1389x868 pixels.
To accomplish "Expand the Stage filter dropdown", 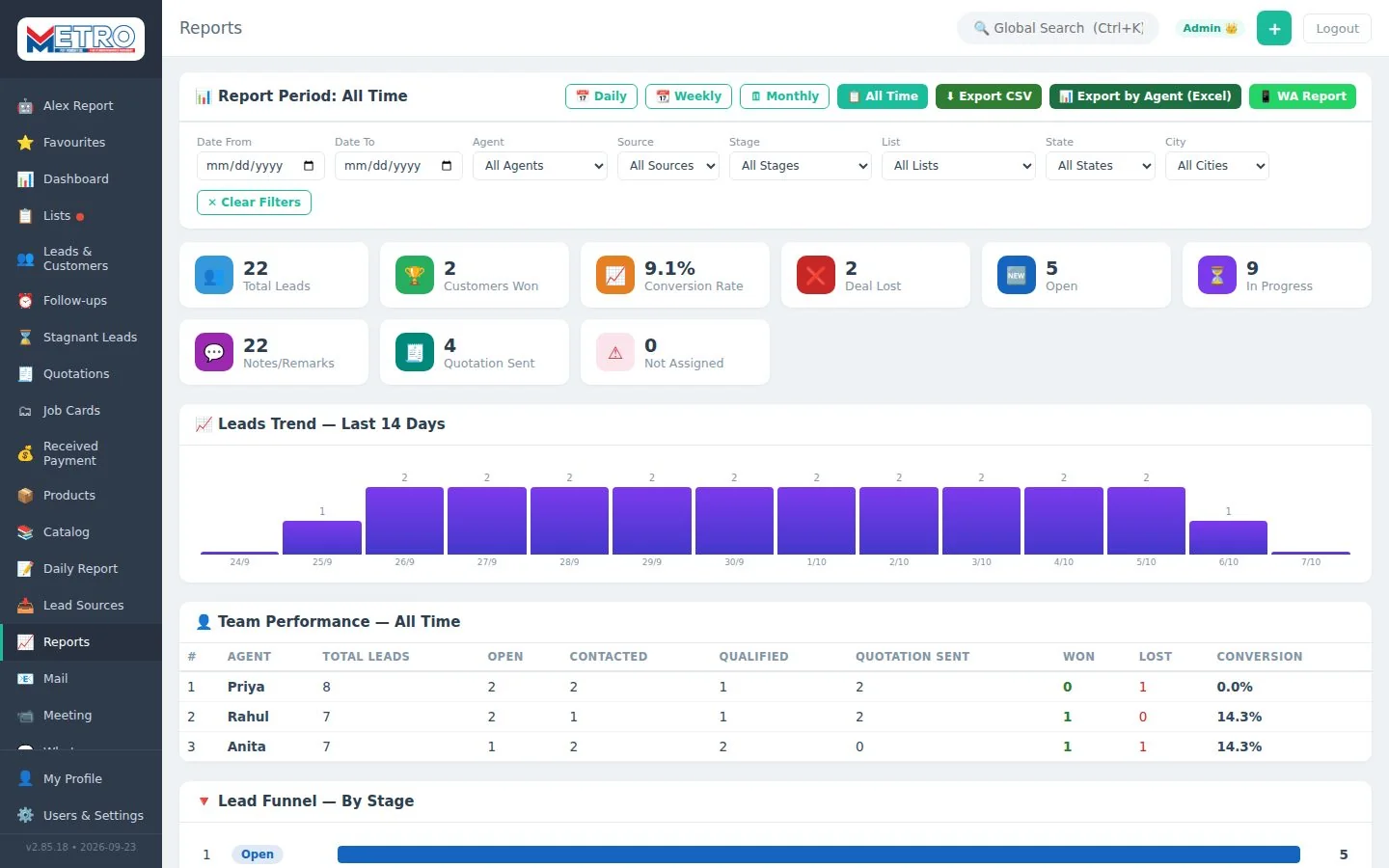I will [801, 166].
